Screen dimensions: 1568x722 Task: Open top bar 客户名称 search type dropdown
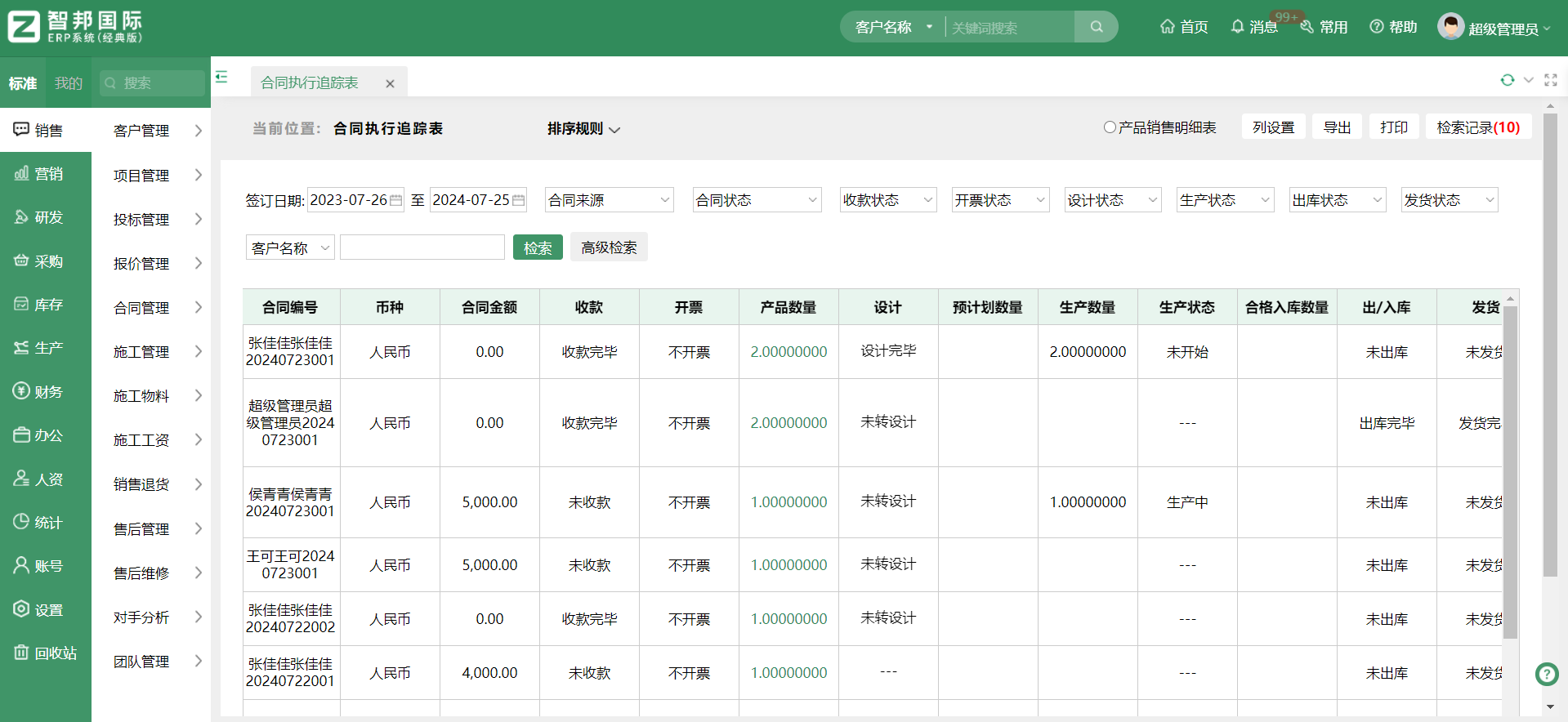893,27
